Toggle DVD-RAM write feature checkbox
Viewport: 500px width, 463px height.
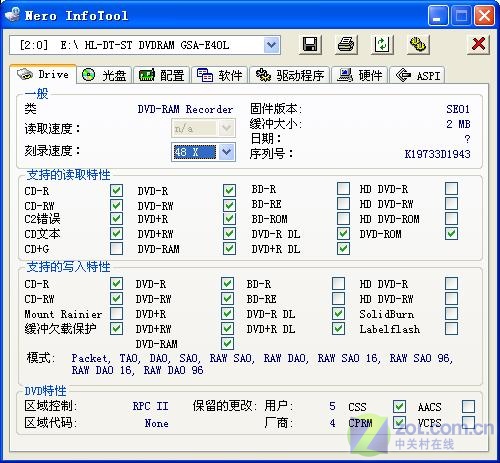click(x=227, y=343)
